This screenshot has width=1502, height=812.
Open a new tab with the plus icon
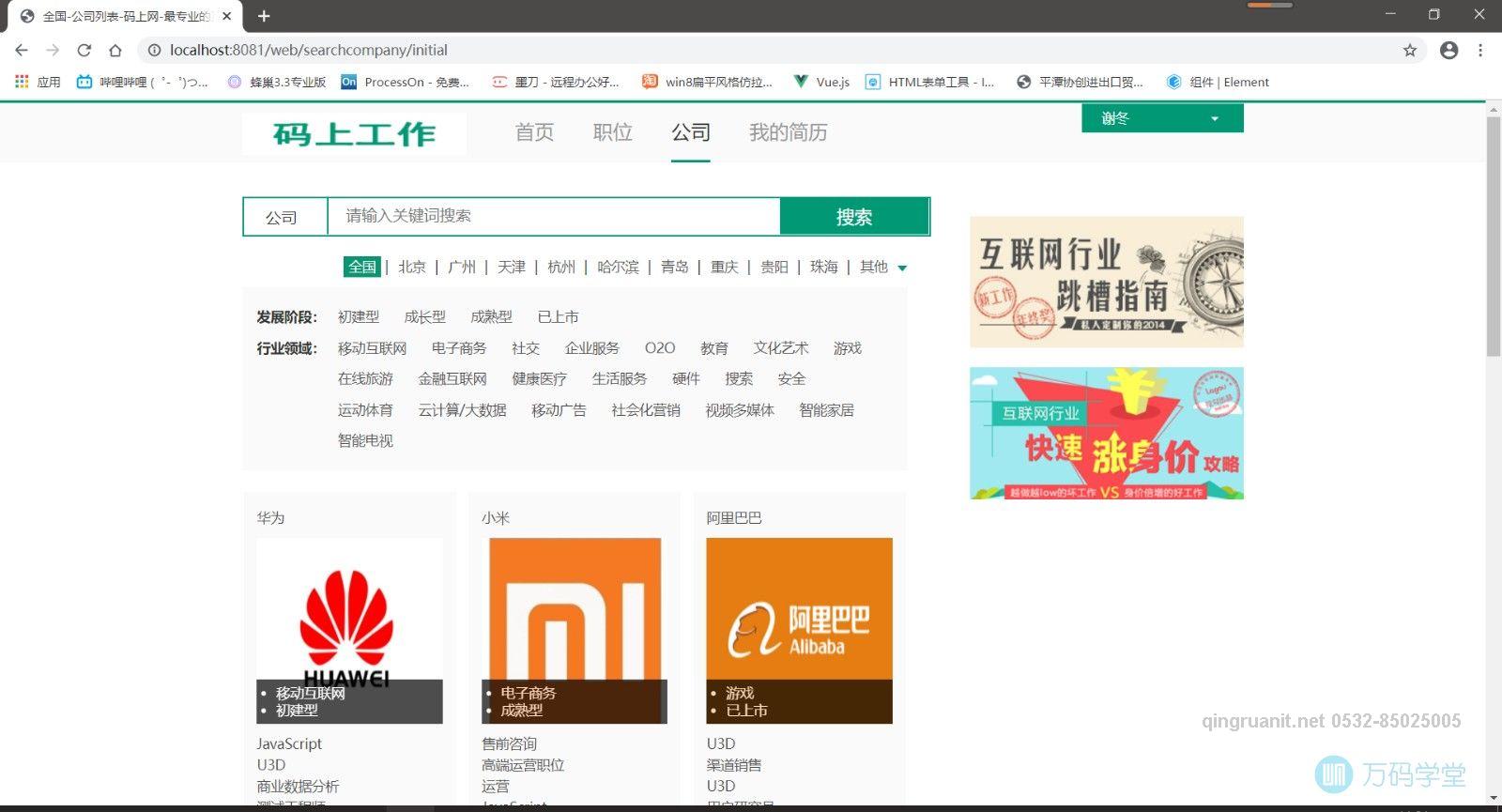pyautogui.click(x=264, y=16)
